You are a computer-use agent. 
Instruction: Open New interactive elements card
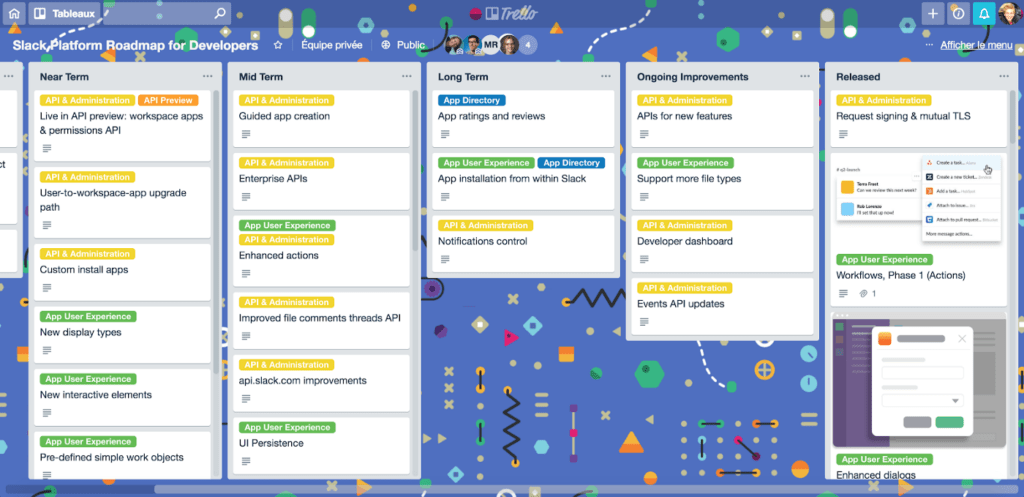(x=122, y=397)
